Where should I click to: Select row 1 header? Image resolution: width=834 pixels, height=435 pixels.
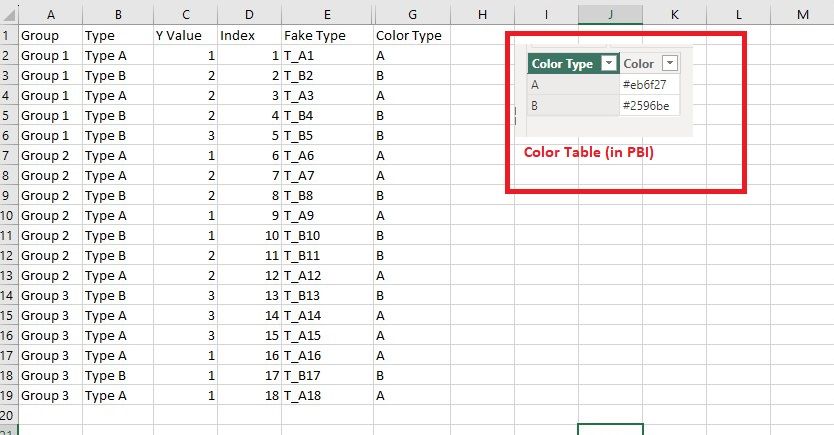point(9,36)
